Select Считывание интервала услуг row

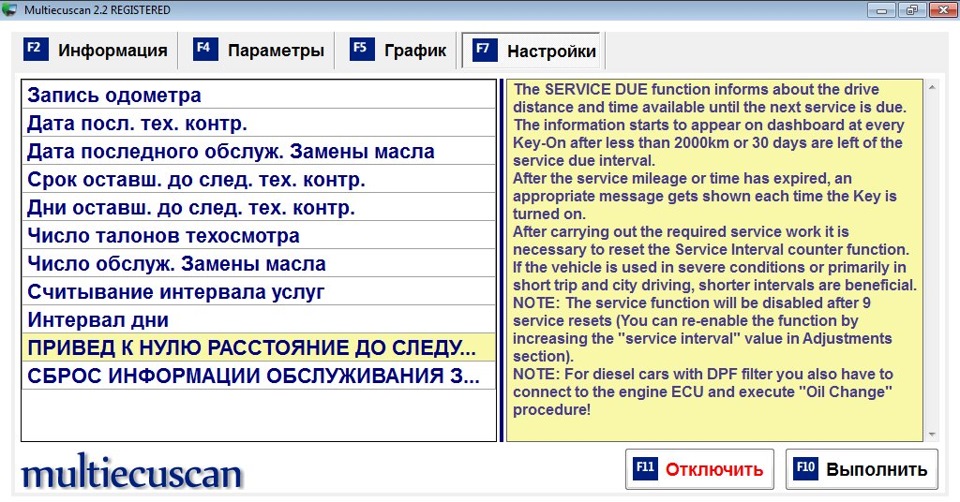point(258,292)
